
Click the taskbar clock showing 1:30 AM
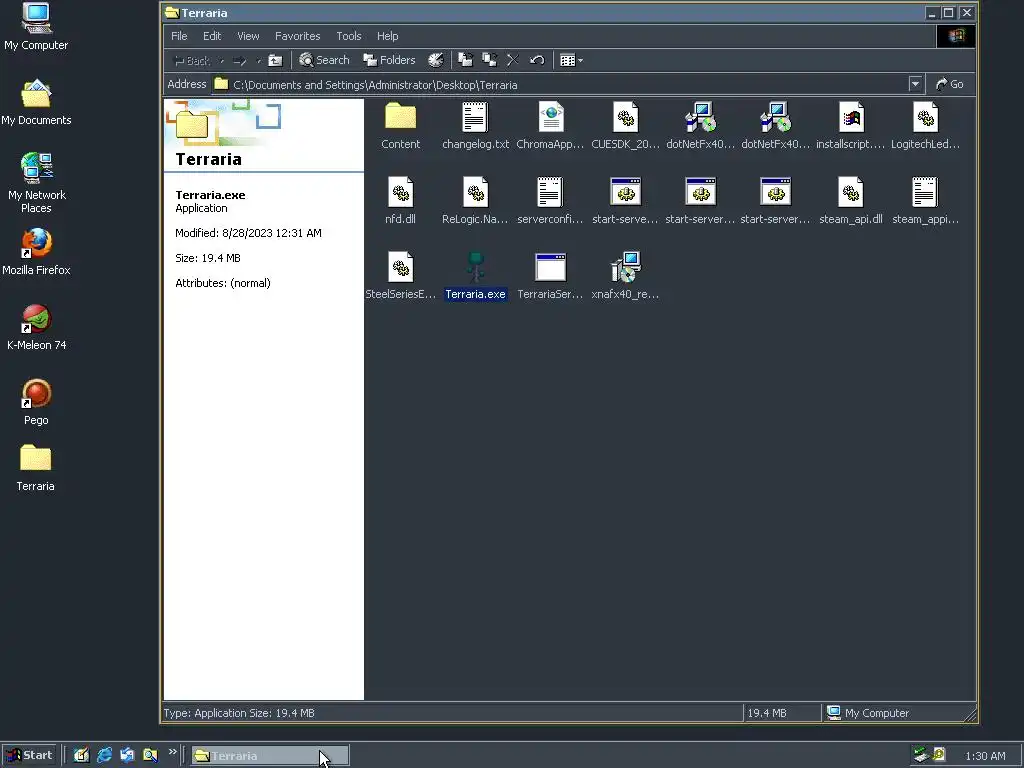(x=985, y=756)
